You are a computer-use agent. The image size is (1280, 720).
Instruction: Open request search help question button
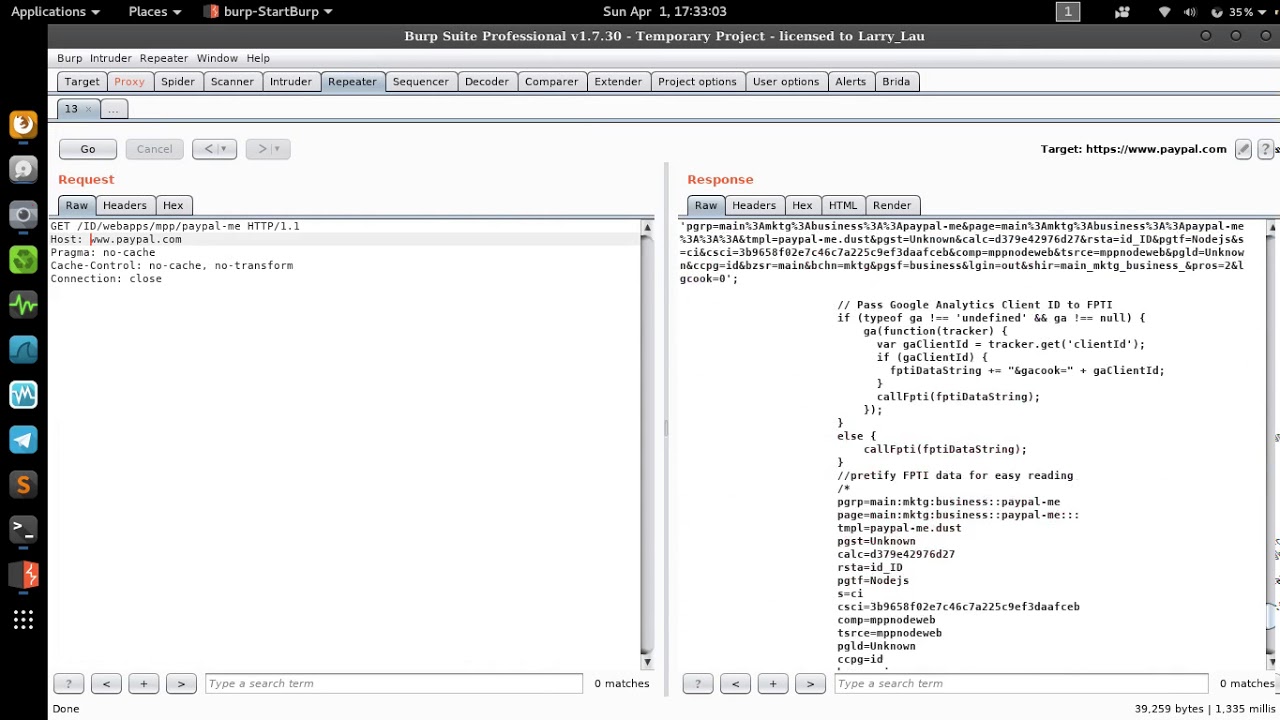[x=68, y=684]
